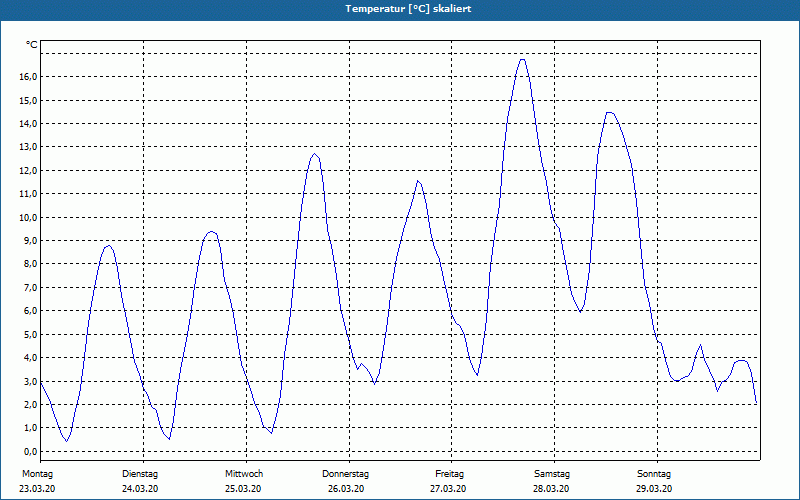Click the 10,0 y-axis value
Screen dimensions: 800x500
pos(29,217)
